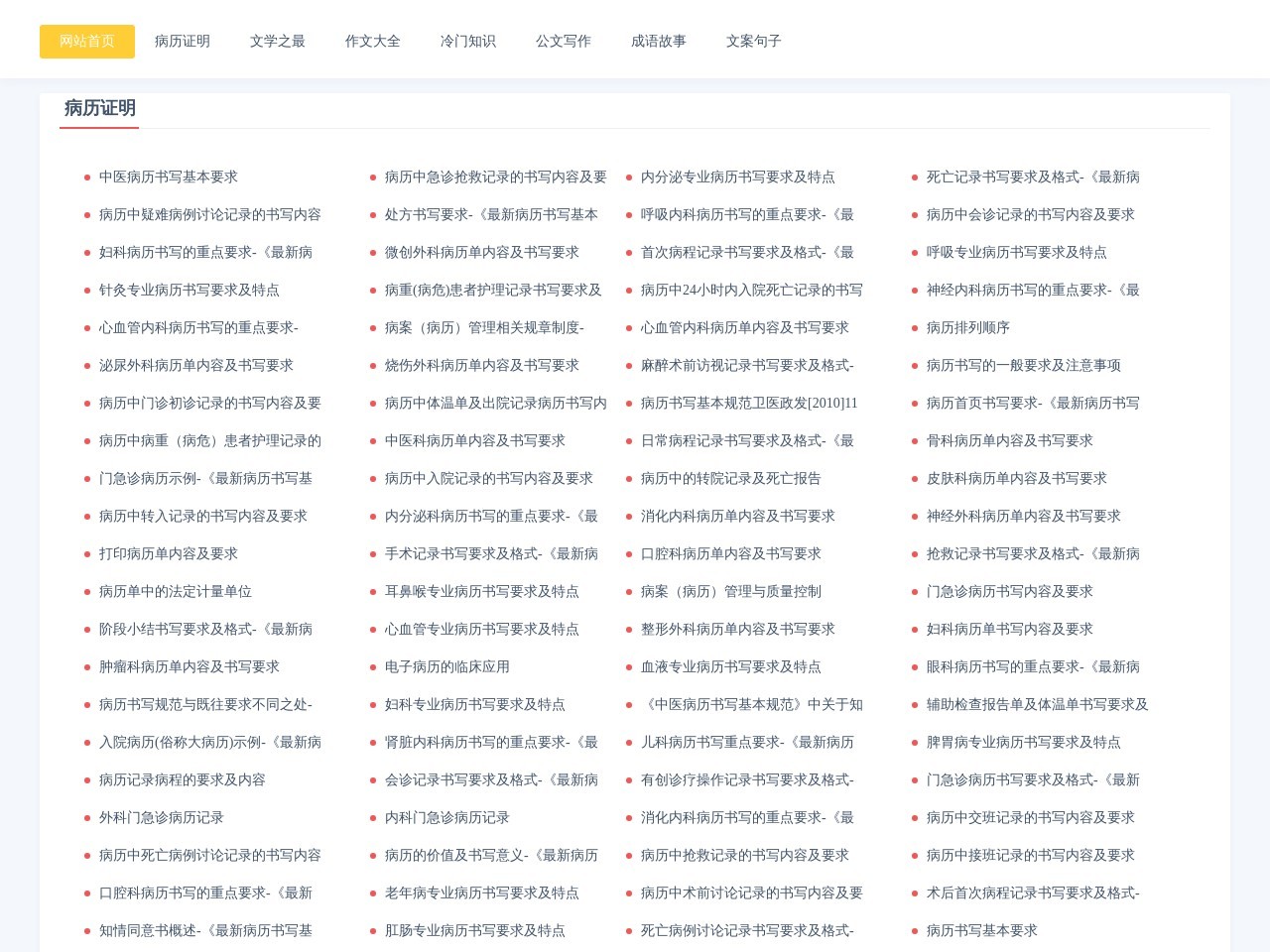Viewport: 1270px width, 952px height.
Task: Click 病历中疑难病例讨论记录的书写内容
Action: point(210,215)
